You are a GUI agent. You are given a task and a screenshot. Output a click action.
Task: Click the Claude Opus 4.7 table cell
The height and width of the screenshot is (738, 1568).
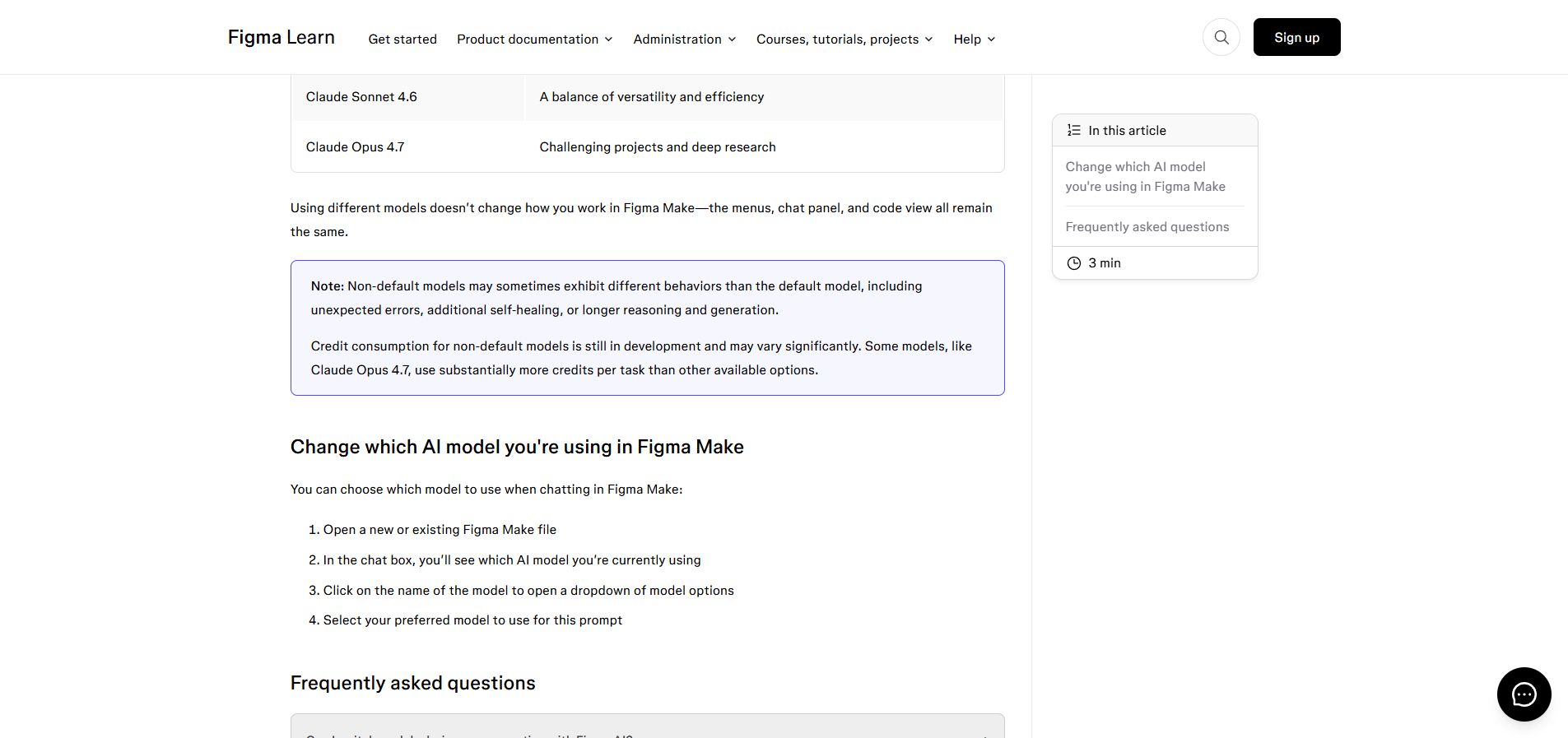(x=407, y=147)
